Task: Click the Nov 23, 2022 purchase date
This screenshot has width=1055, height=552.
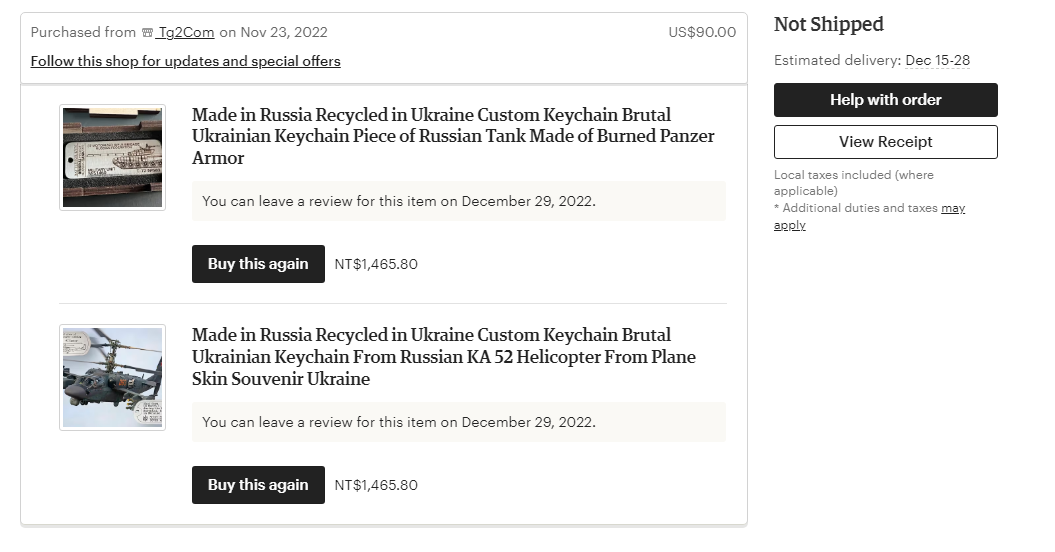Action: point(284,32)
